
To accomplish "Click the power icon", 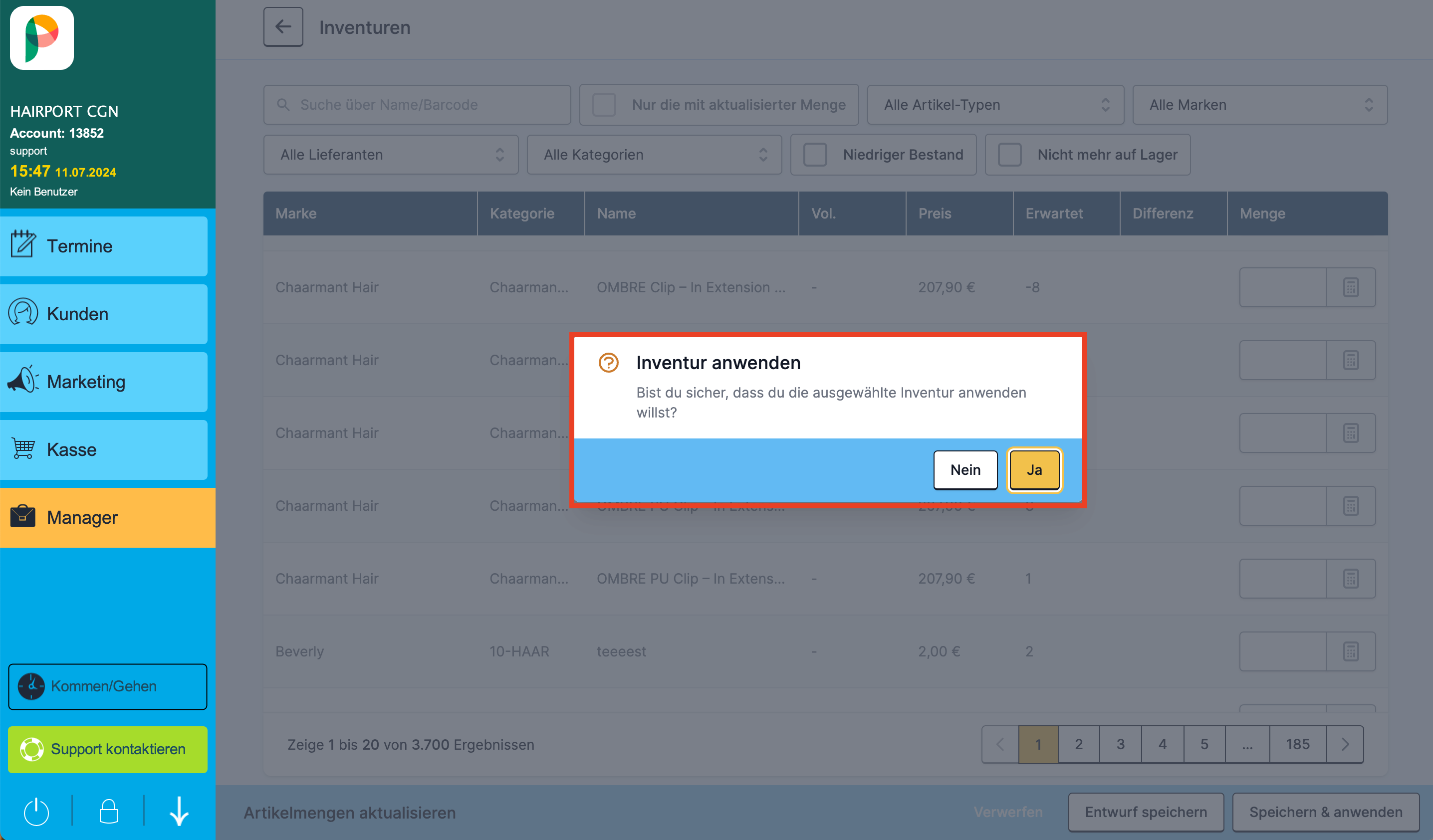I will click(x=36, y=812).
